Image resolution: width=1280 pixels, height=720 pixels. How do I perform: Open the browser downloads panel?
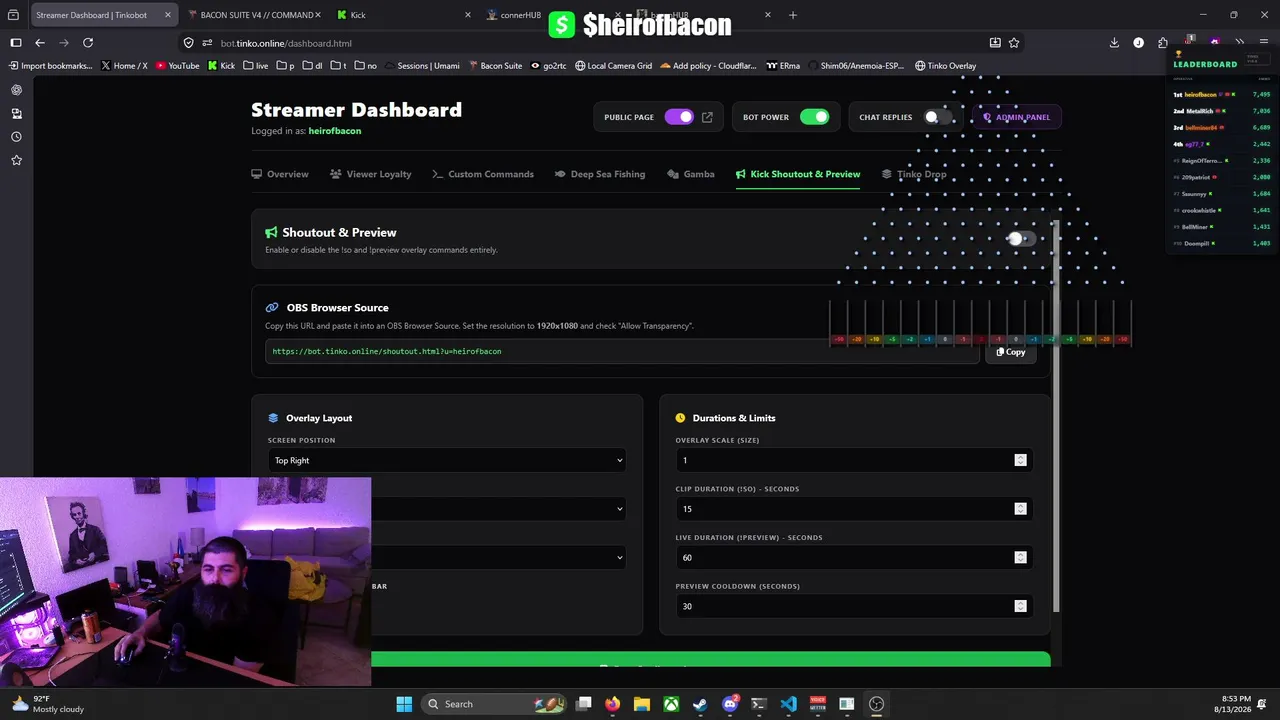[x=1114, y=43]
